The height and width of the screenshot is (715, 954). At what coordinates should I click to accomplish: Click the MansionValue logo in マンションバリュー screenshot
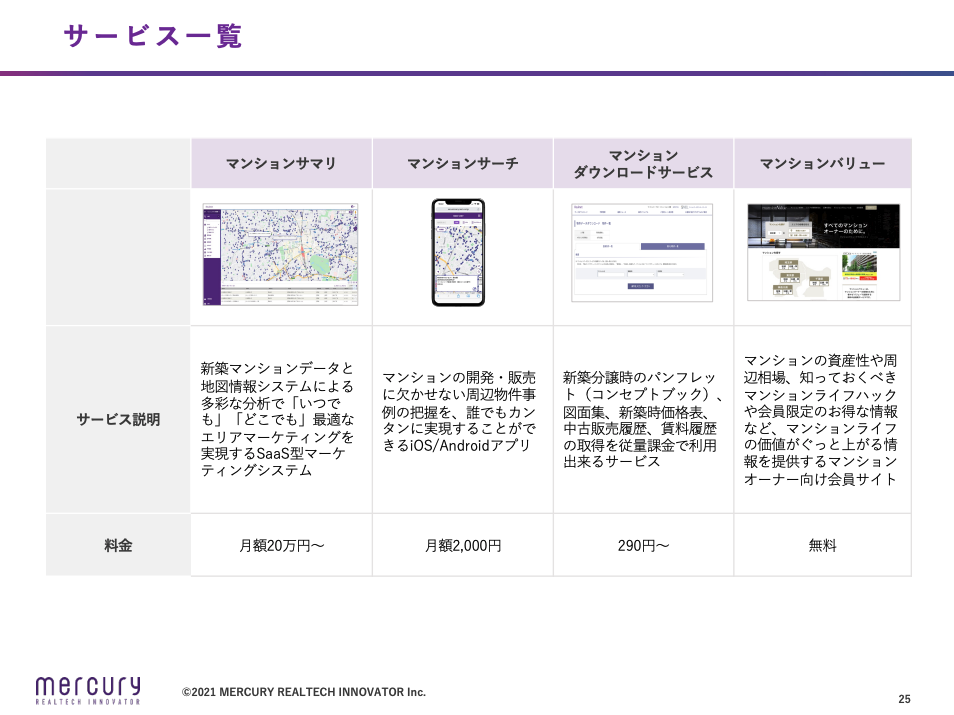[775, 208]
